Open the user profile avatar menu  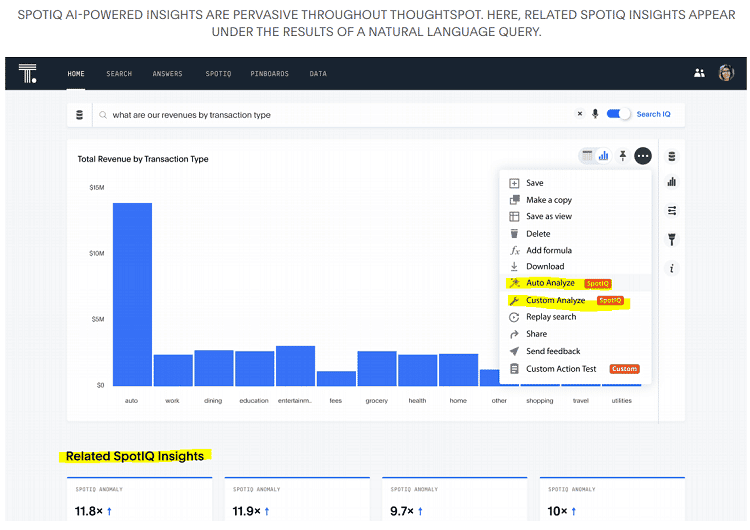pyautogui.click(x=726, y=73)
